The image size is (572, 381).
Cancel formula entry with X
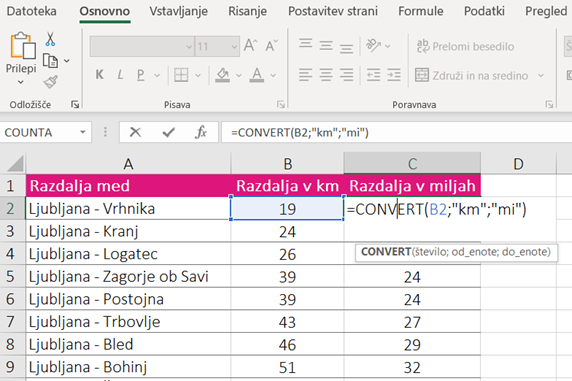135,132
